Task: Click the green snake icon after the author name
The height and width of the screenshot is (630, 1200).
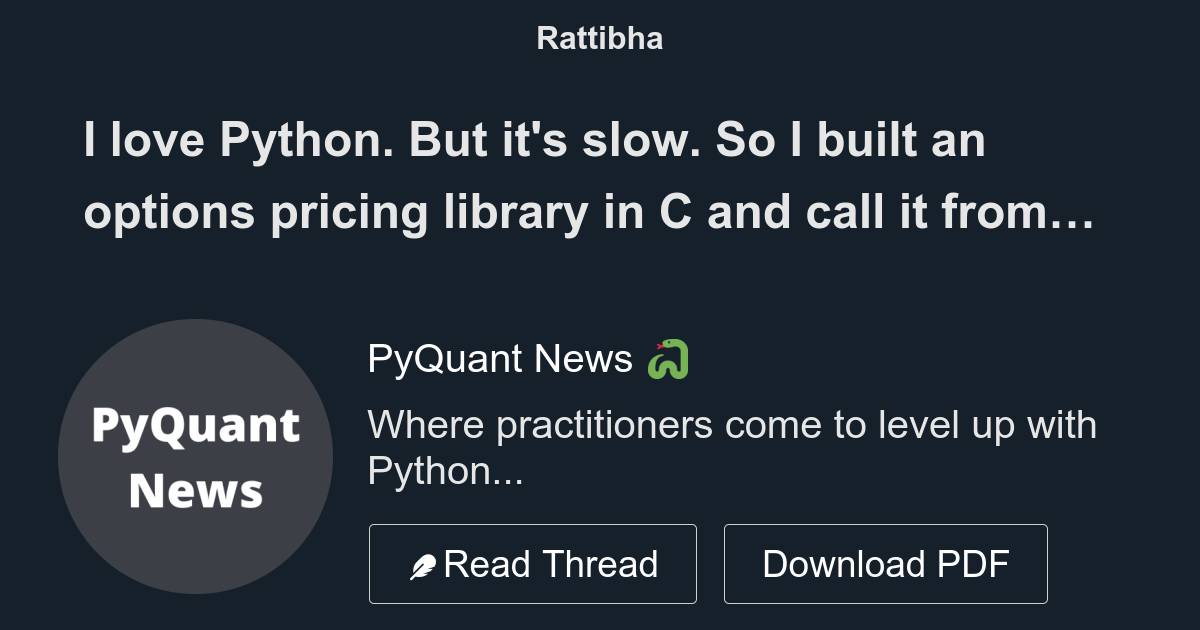Action: pyautogui.click(x=668, y=359)
